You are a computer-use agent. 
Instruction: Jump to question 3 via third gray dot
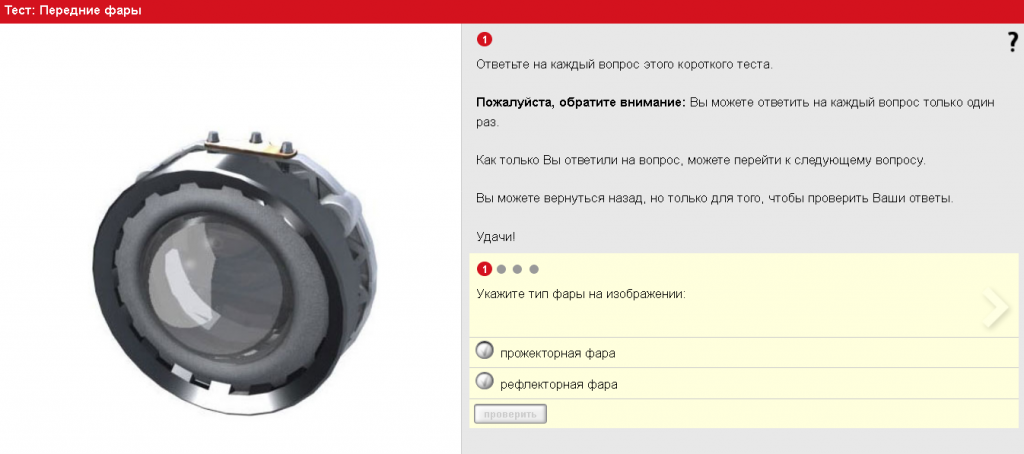[518, 268]
